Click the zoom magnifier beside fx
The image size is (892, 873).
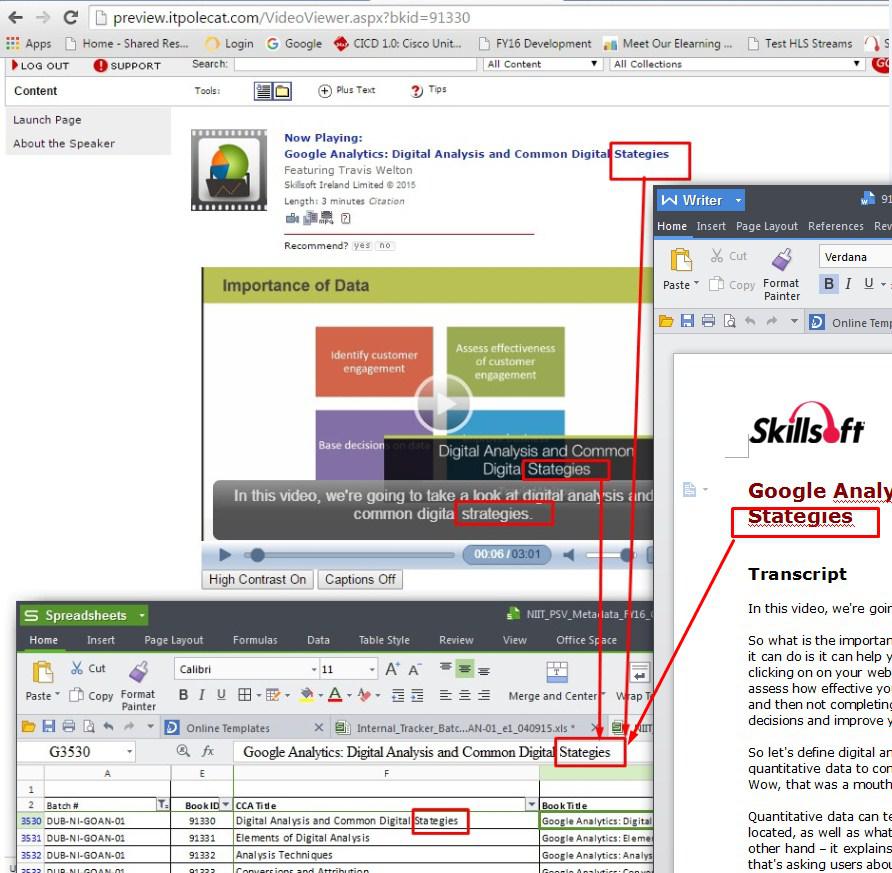point(183,751)
